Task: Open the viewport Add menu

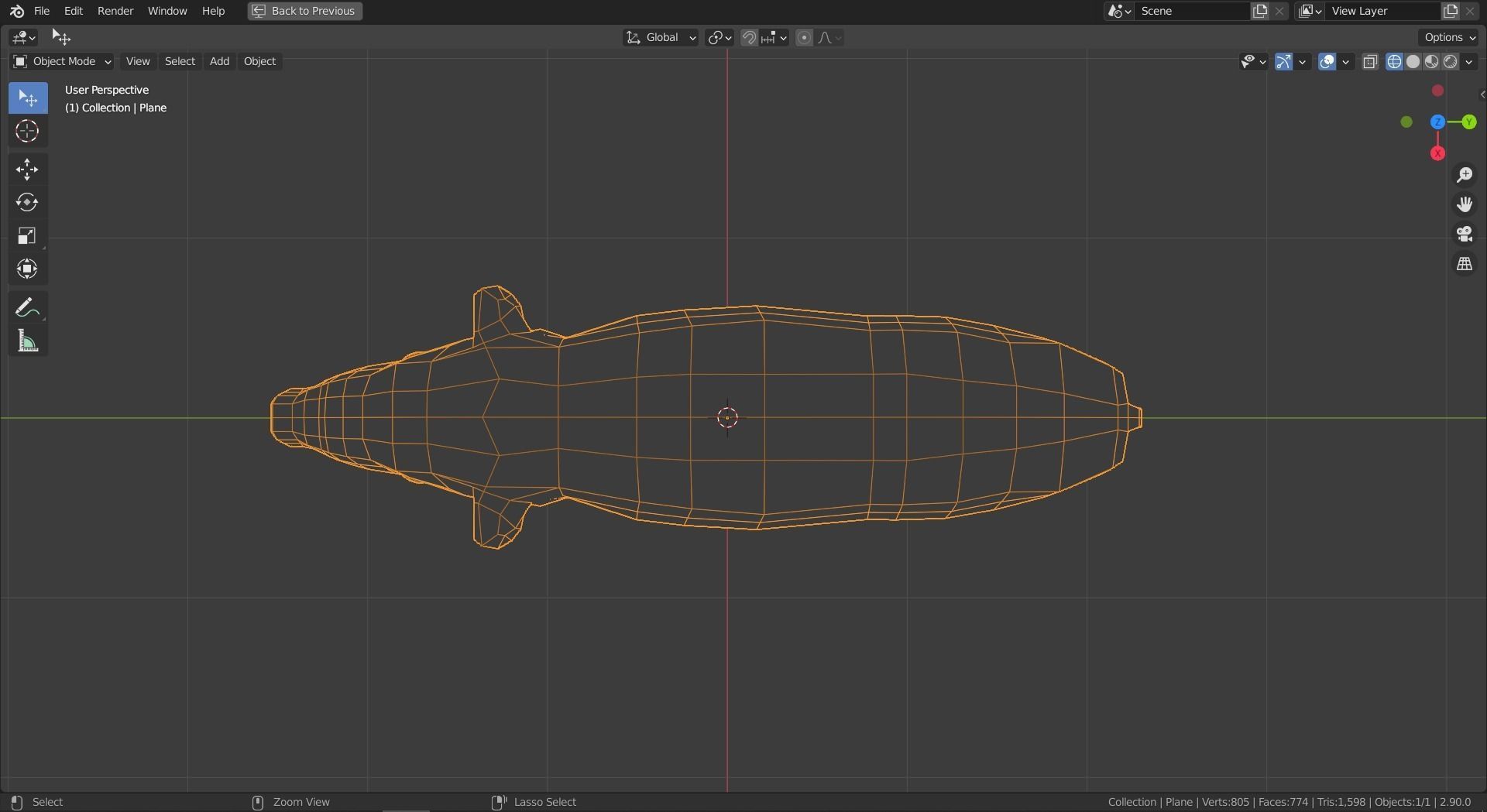Action: pyautogui.click(x=219, y=61)
